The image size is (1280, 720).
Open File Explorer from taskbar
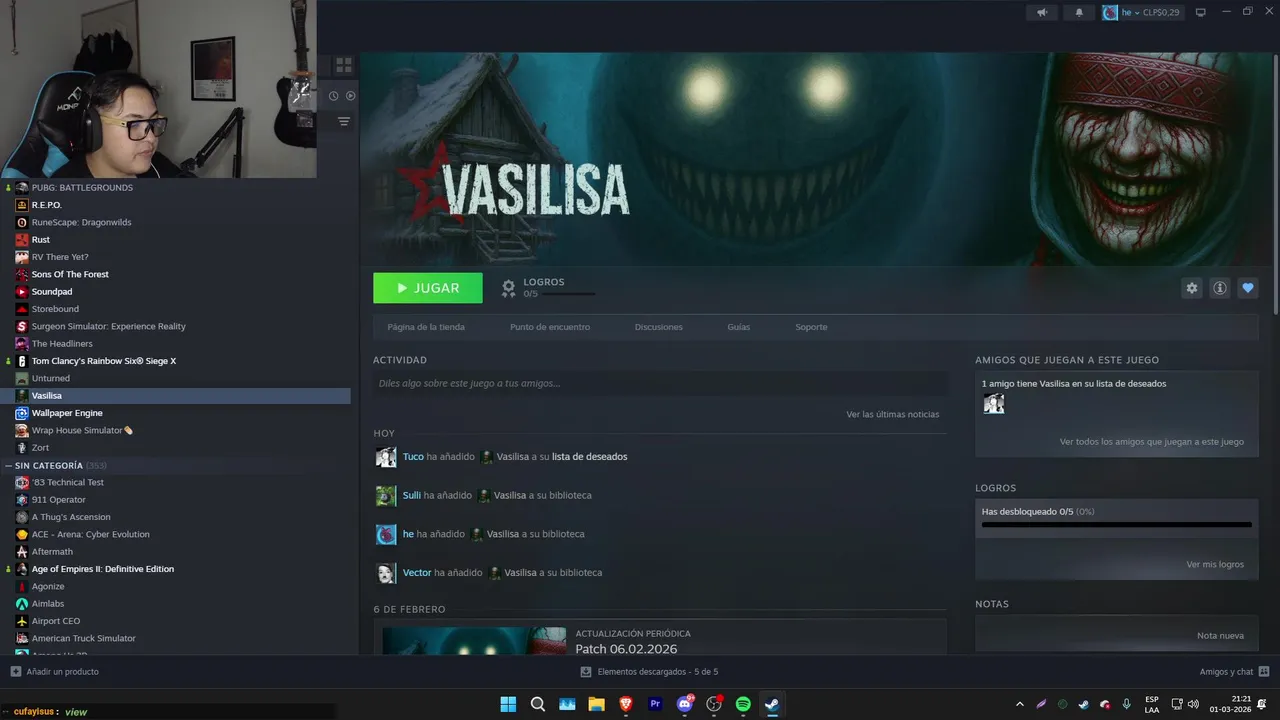(x=597, y=704)
